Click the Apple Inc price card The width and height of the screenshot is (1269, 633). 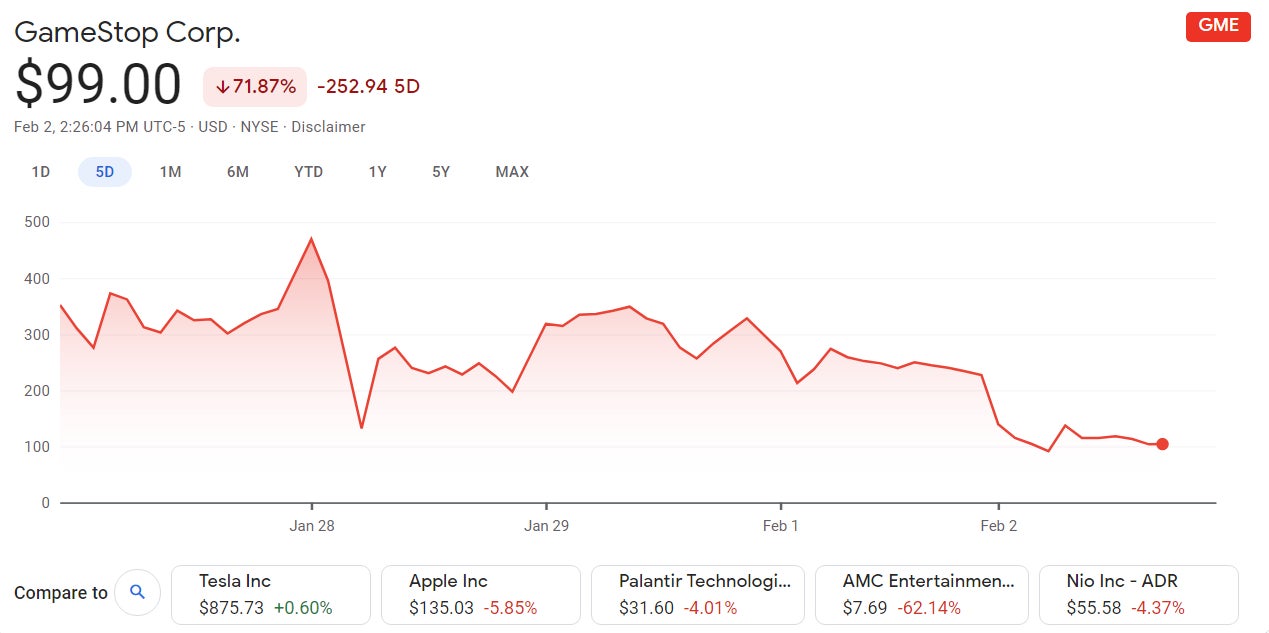481,594
